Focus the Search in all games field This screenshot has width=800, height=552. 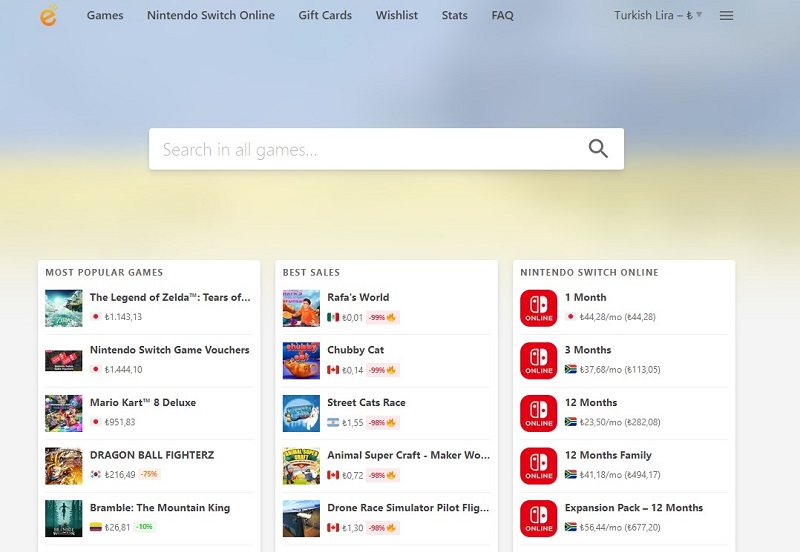386,149
